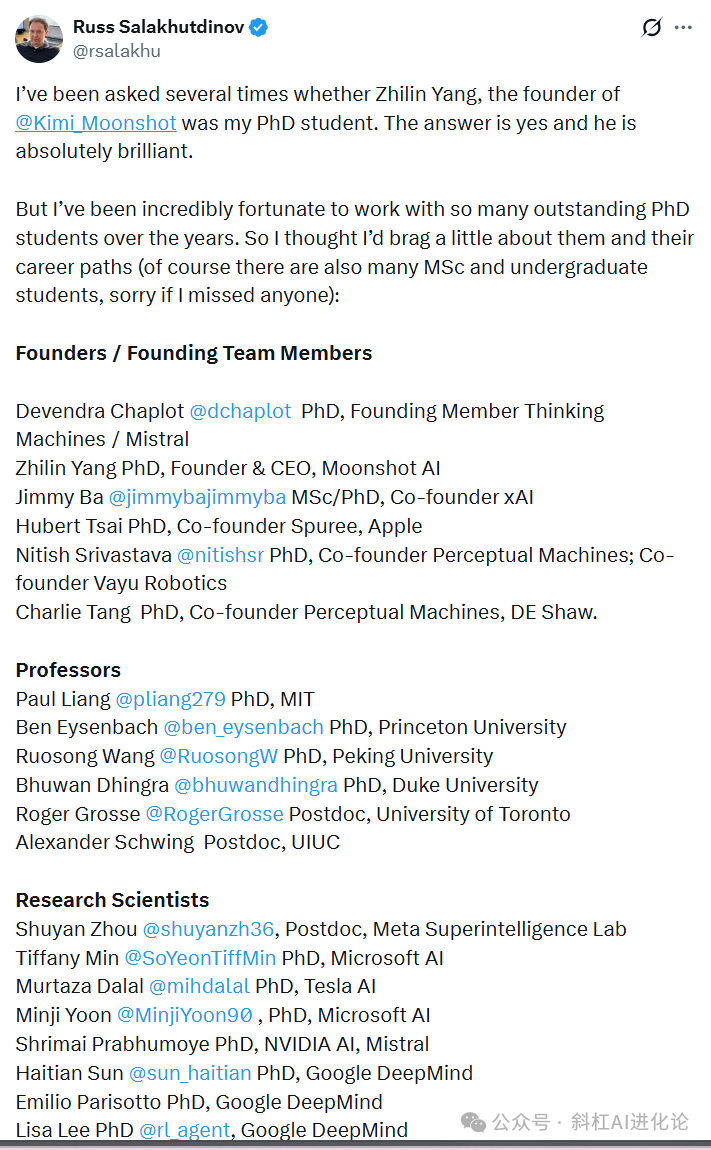
Task: Open @RogerGrosse profile link
Action: (x=214, y=814)
